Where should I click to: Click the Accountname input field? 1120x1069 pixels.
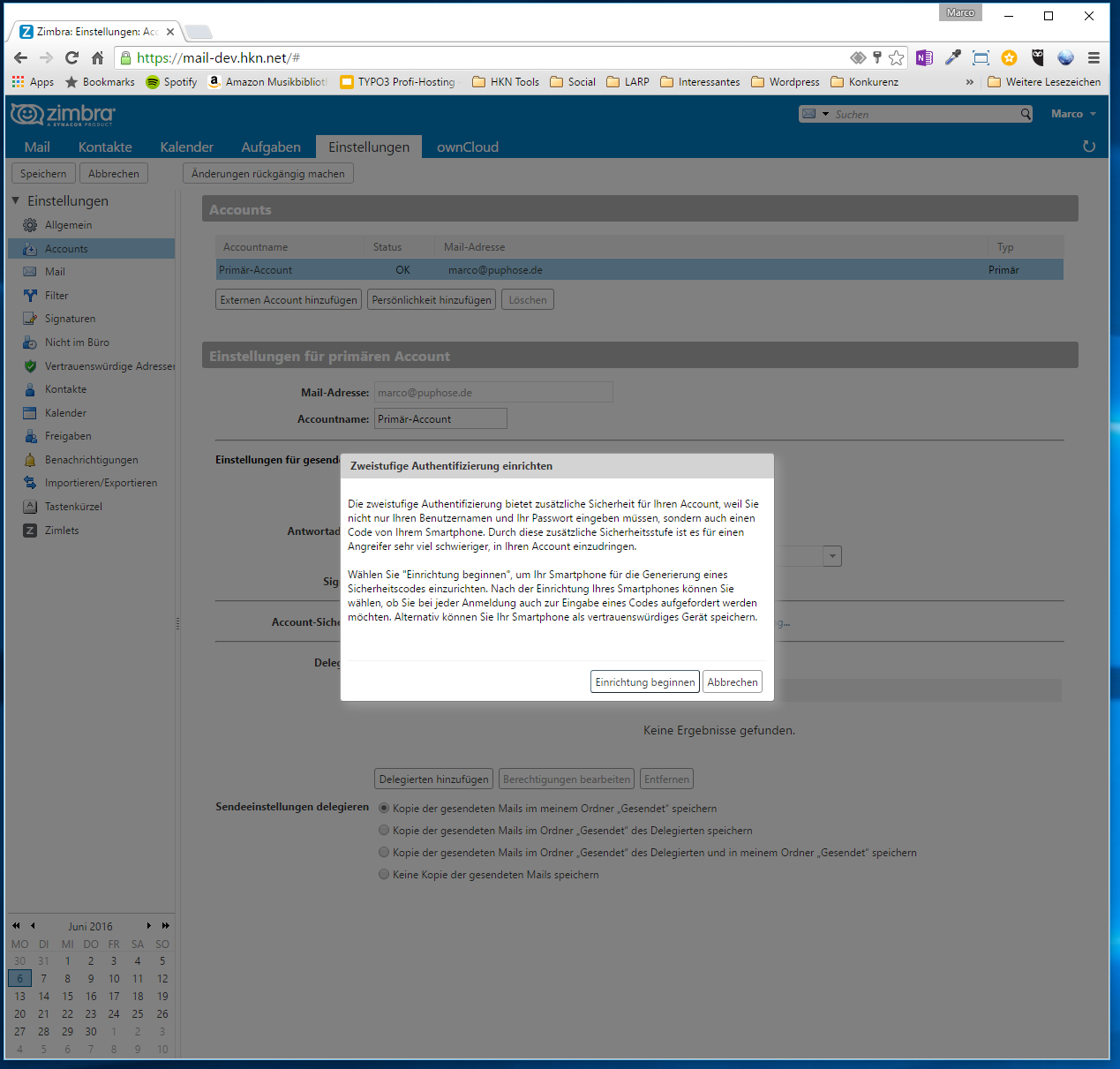[440, 419]
